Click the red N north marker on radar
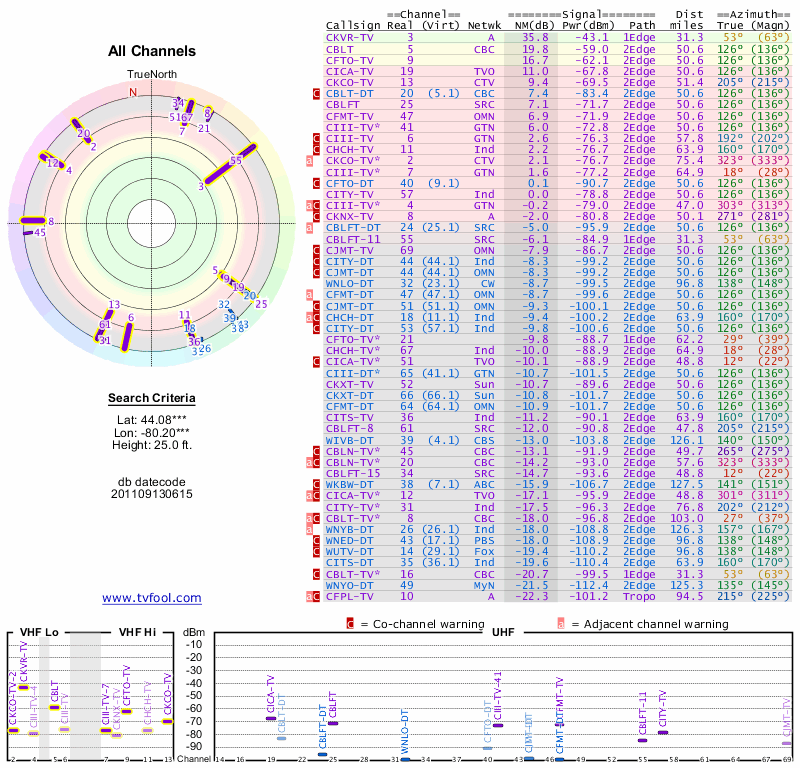The height and width of the screenshot is (768, 800). tap(133, 92)
